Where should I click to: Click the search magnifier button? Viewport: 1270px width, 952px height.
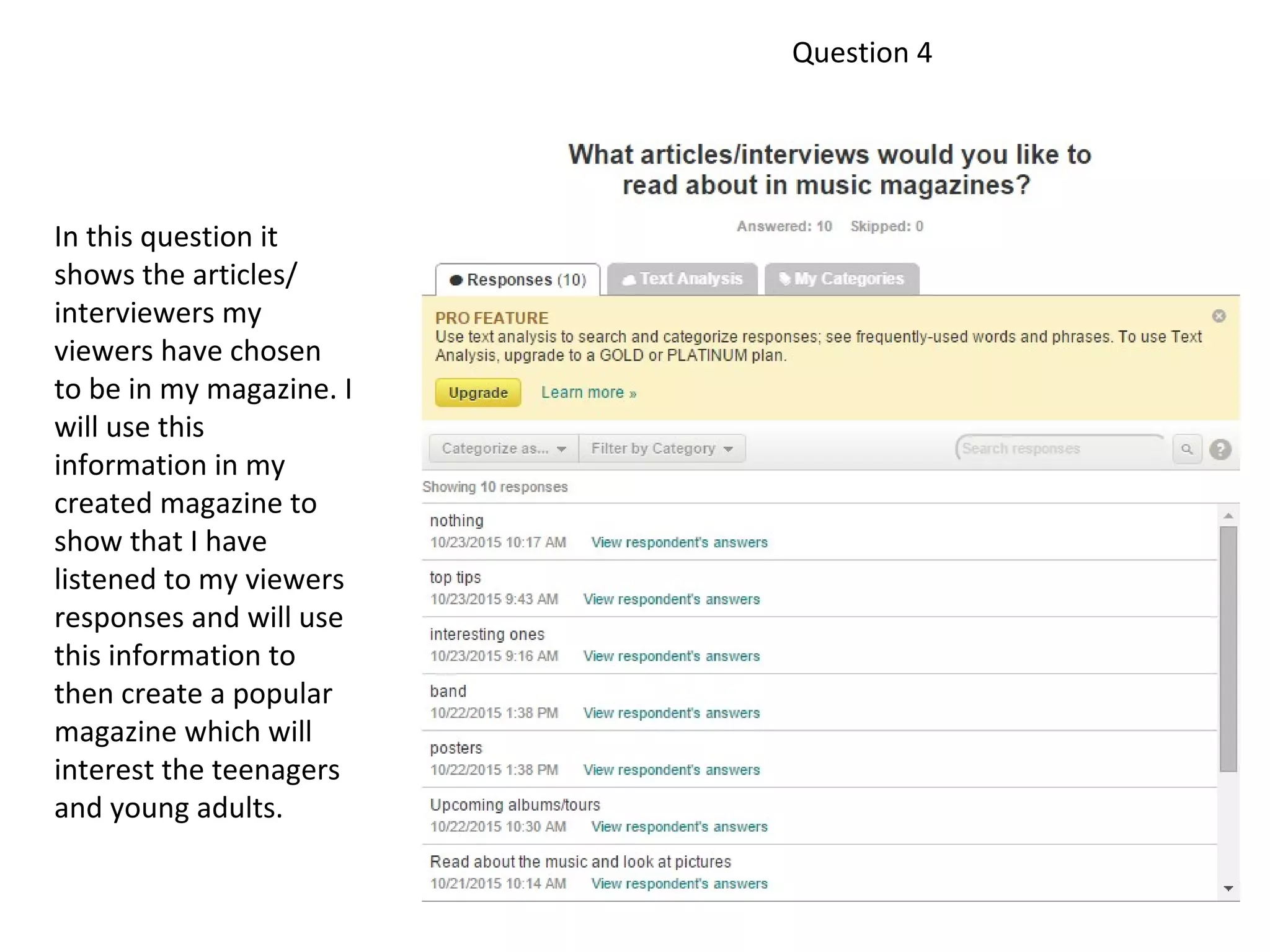(1187, 449)
